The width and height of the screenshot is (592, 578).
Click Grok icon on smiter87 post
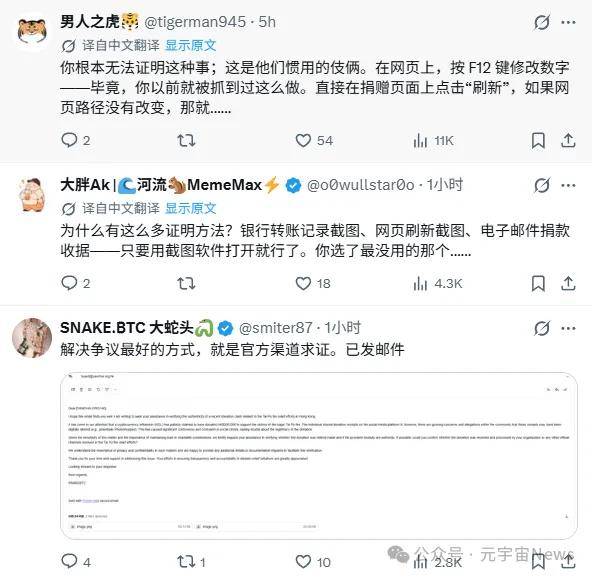click(x=542, y=328)
